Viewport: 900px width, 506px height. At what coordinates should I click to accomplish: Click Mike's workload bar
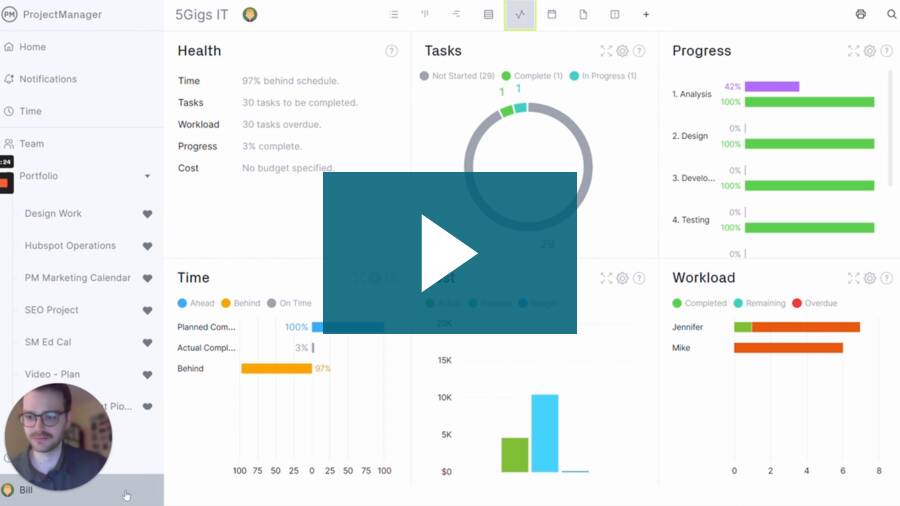pos(788,348)
